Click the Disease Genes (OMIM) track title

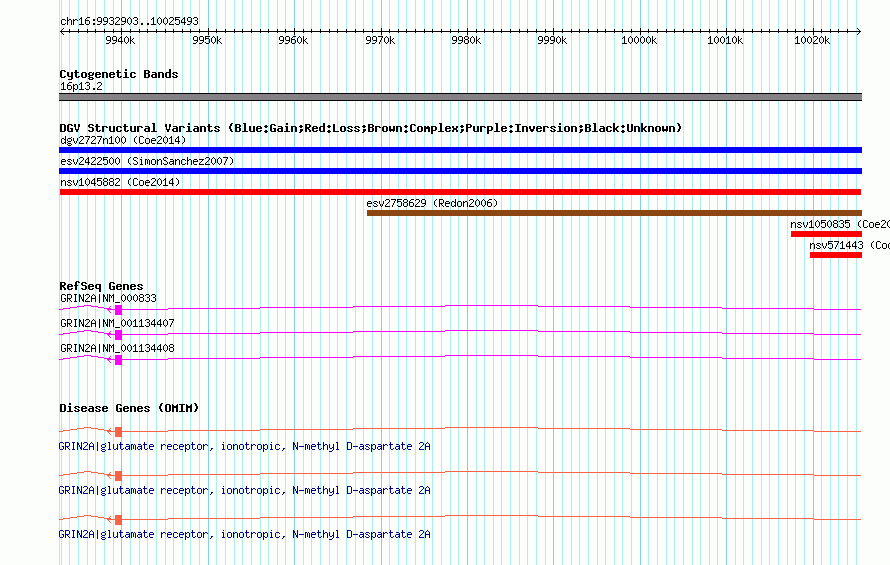(129, 408)
